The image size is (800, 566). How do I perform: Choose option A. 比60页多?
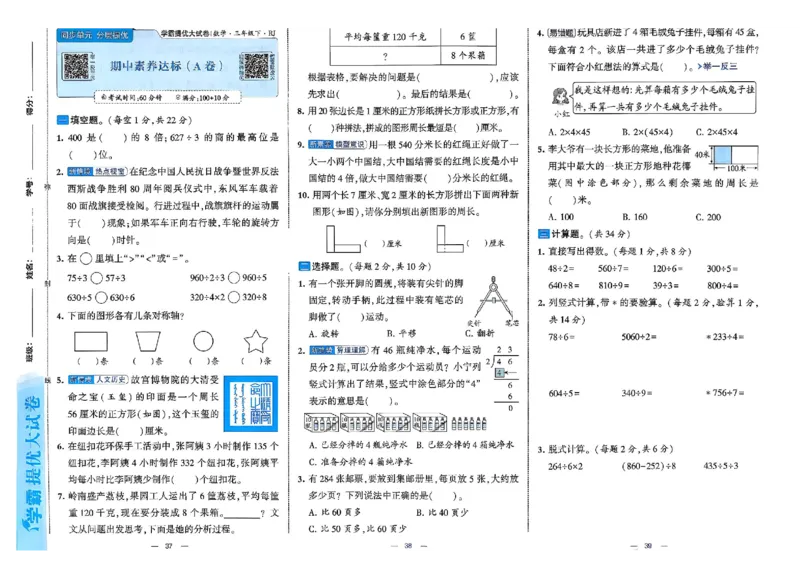click(335, 512)
